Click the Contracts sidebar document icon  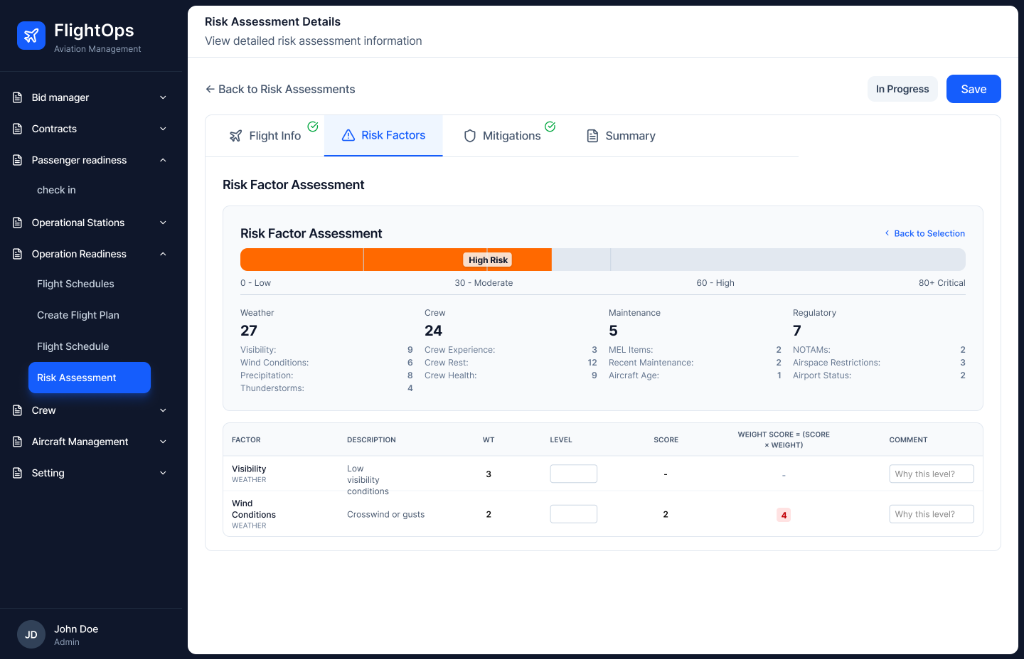[x=17, y=129]
